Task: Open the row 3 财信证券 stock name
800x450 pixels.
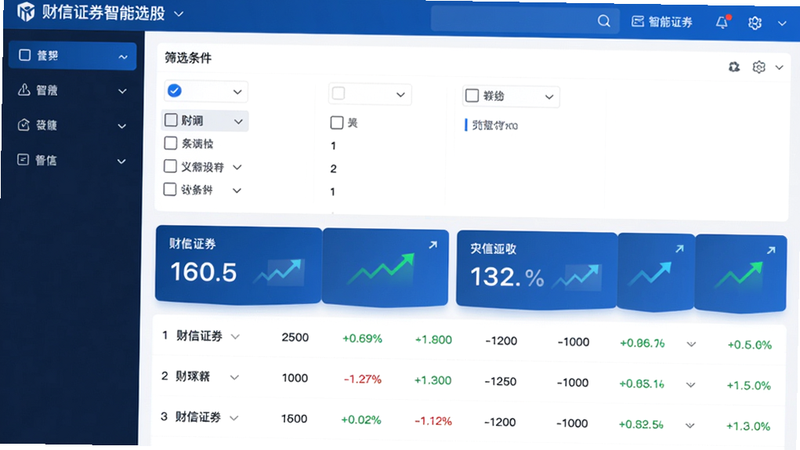Action: click(198, 417)
